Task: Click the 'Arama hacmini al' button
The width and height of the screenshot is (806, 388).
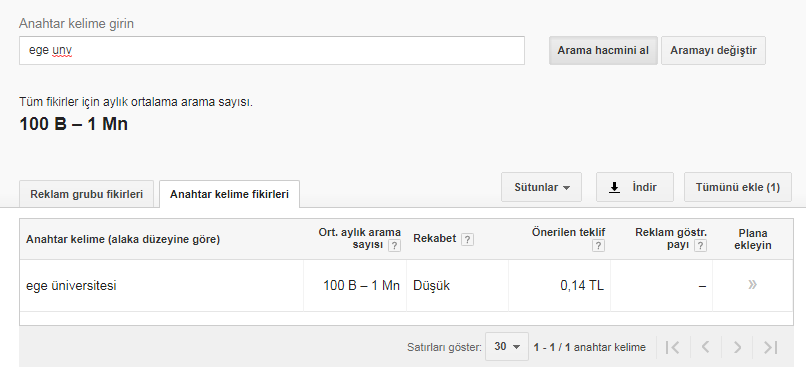Action: [x=603, y=50]
